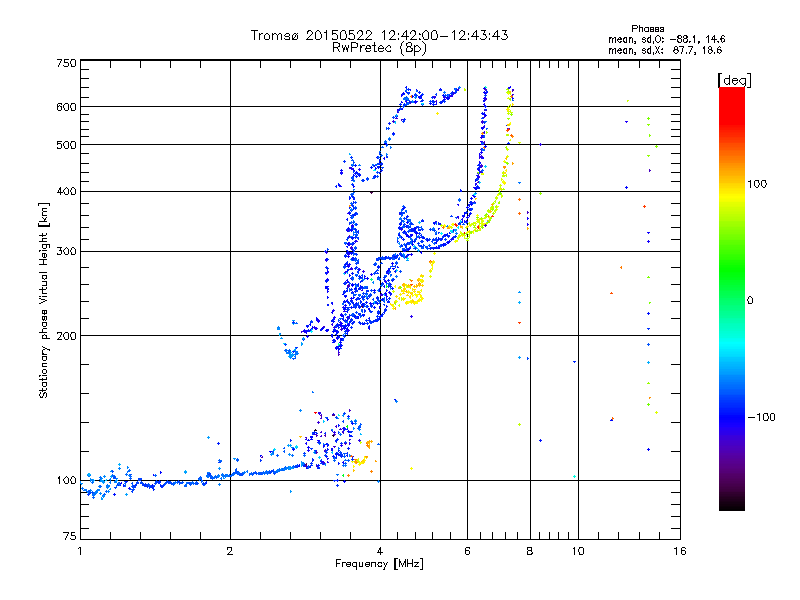Click the y-axis label '400'
Screen dimensions: 800x600
(66, 191)
